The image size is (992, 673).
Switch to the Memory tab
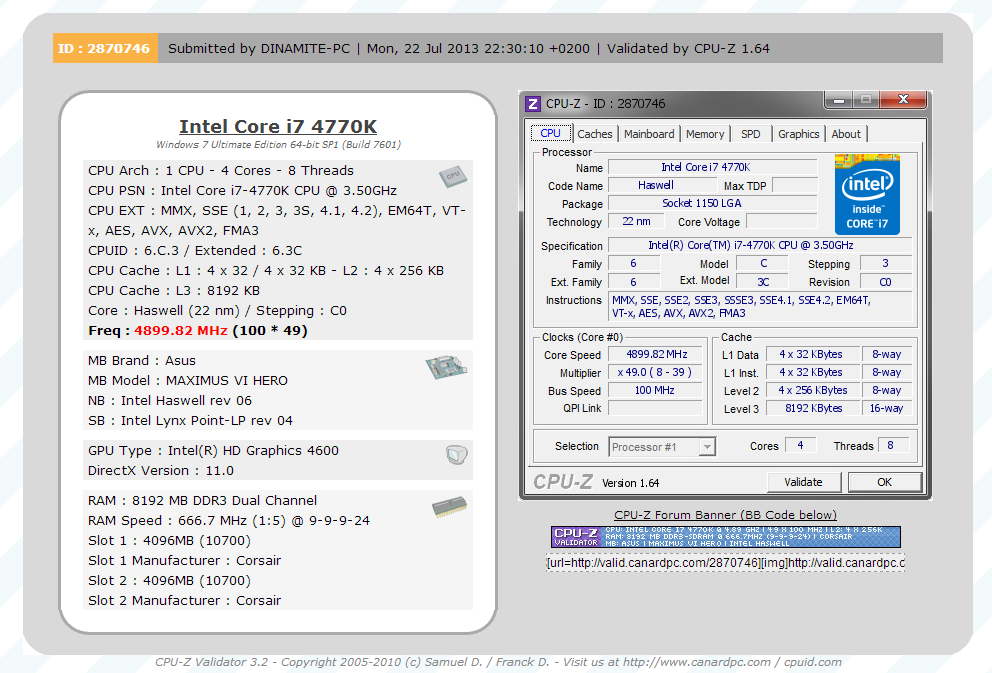coord(705,134)
